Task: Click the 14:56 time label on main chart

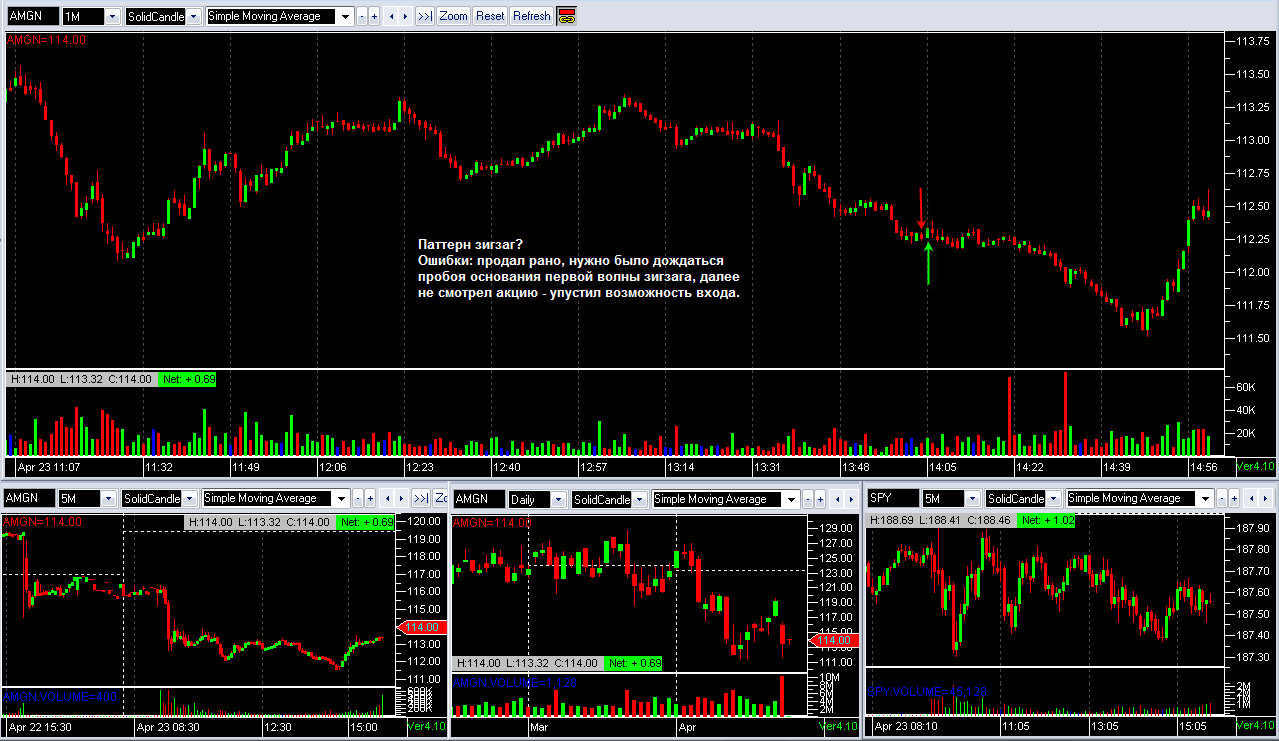Action: [1204, 467]
